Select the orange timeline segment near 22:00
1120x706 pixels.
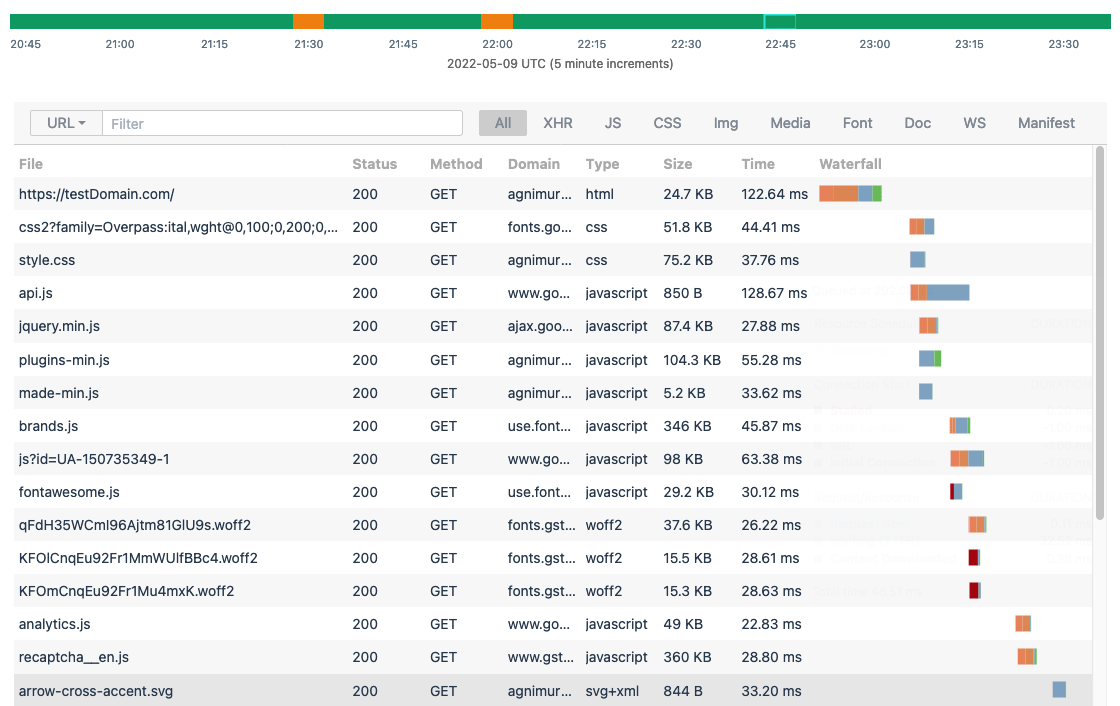click(497, 20)
